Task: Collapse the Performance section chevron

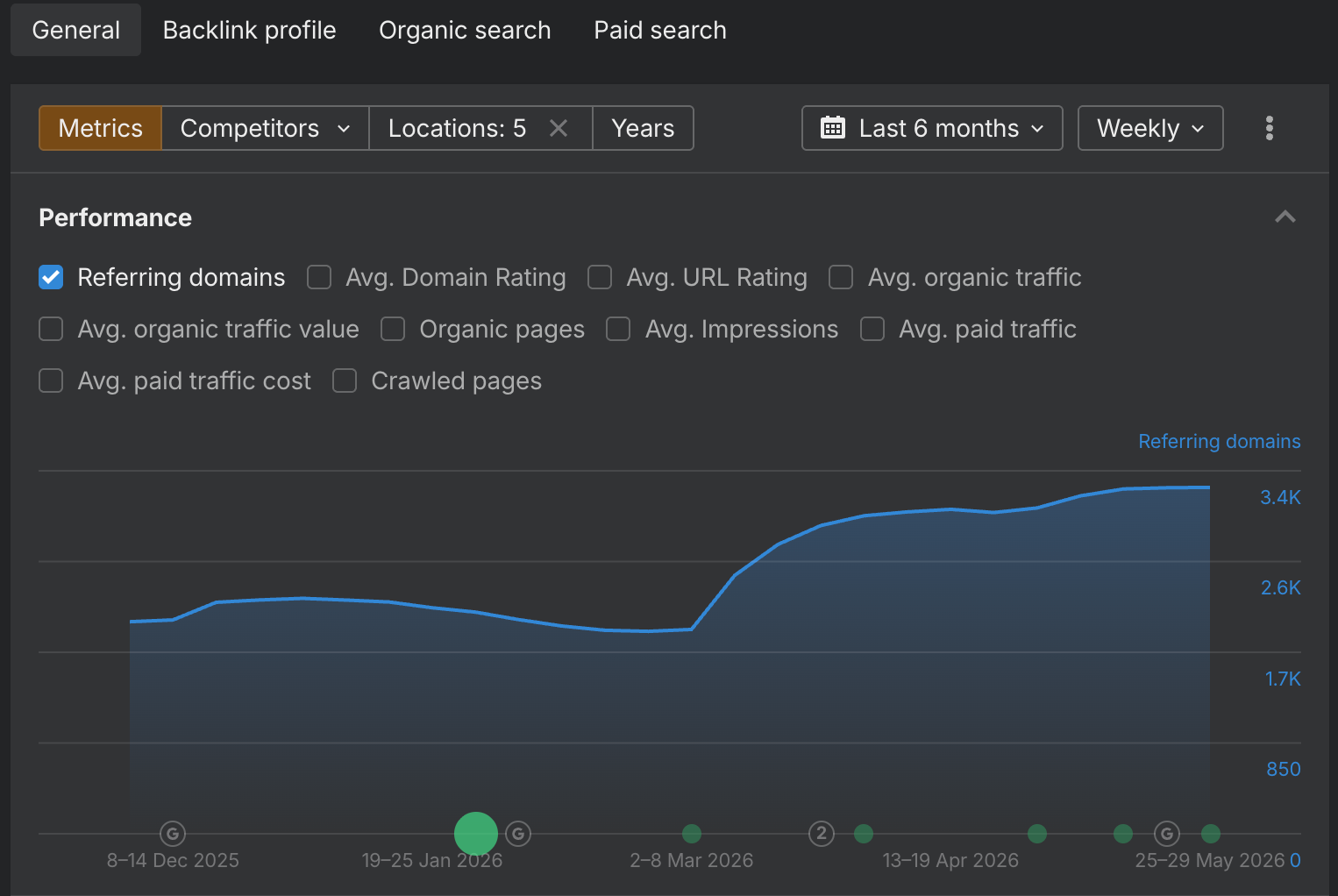Action: tap(1285, 217)
